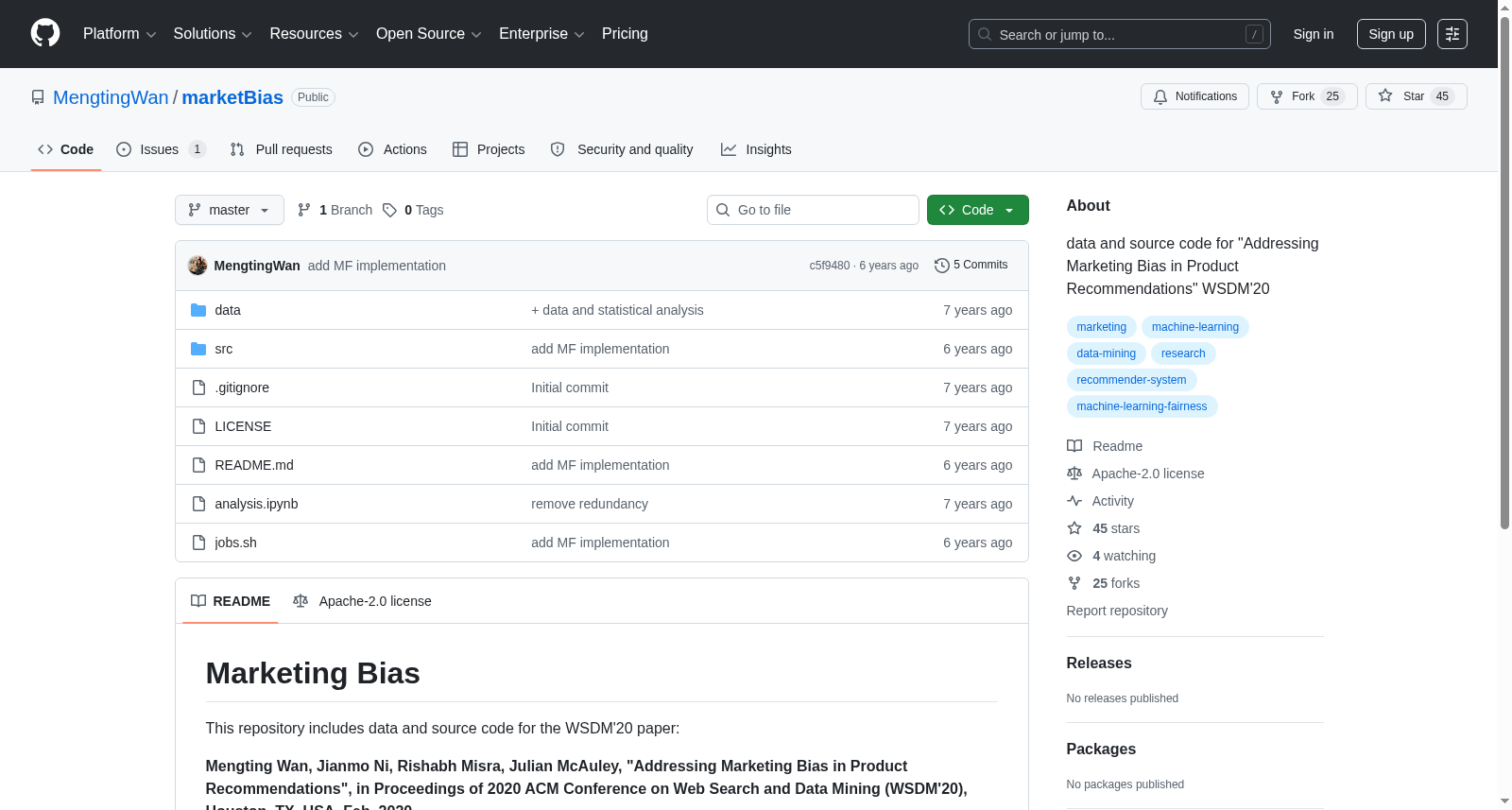This screenshot has height=810, width=1512.
Task: Click Report repository link
Action: tap(1117, 611)
